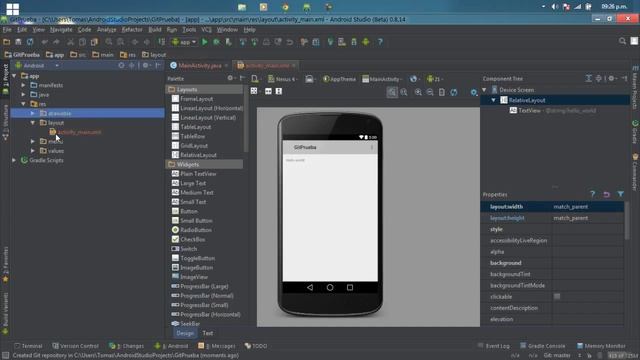Open the Event Log
This screenshot has width=640, height=360.
point(493,346)
